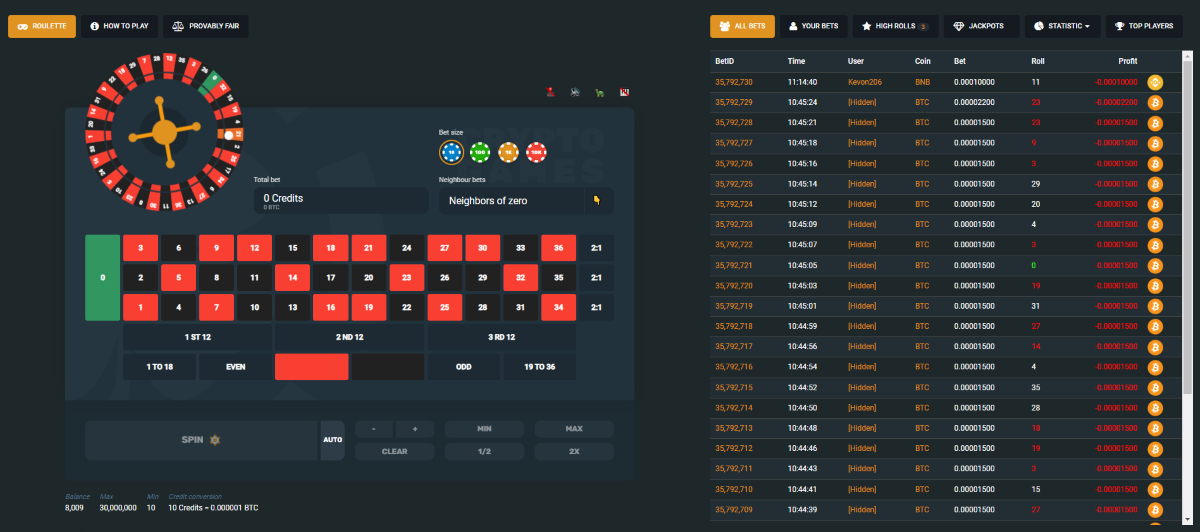Screen dimensions: 1200x532
Task: Bet on 2 ND 12
Action: (350, 337)
